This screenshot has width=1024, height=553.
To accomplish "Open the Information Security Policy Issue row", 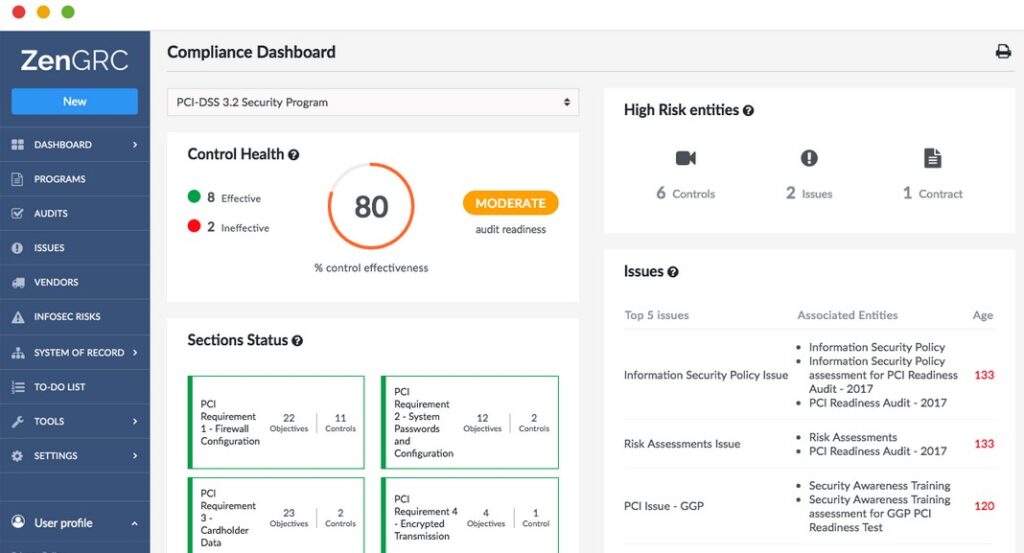I will click(706, 375).
